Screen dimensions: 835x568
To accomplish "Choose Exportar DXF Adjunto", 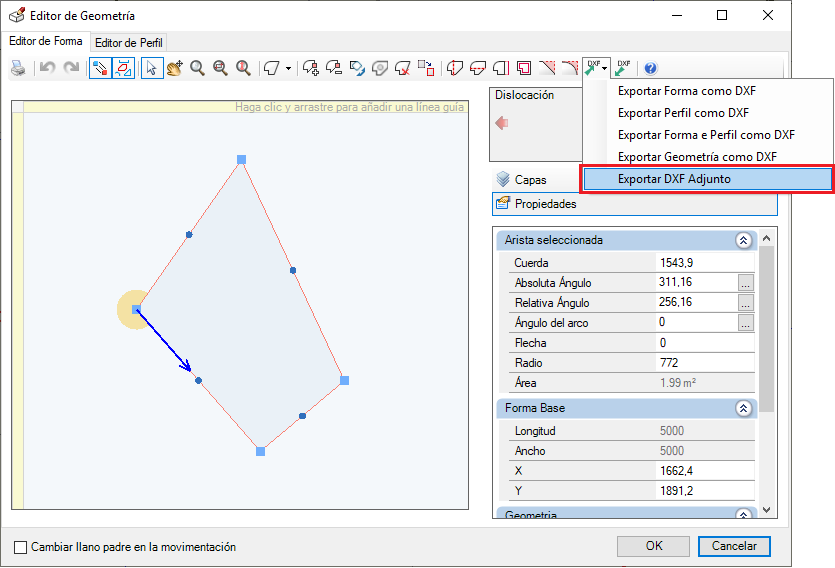I will (708, 179).
